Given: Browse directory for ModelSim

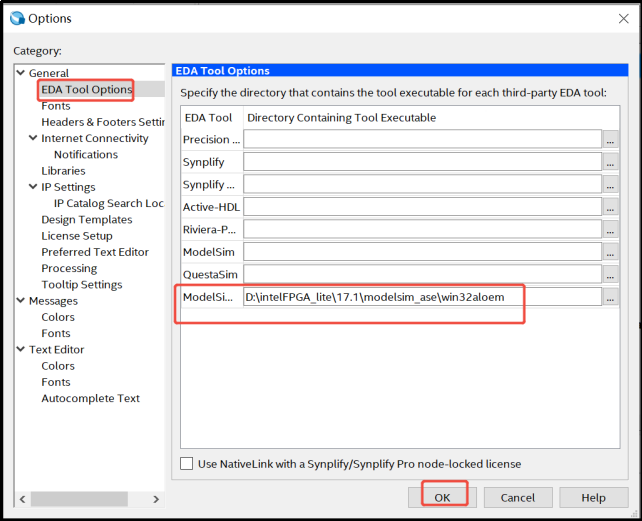Looking at the screenshot, I should point(610,252).
